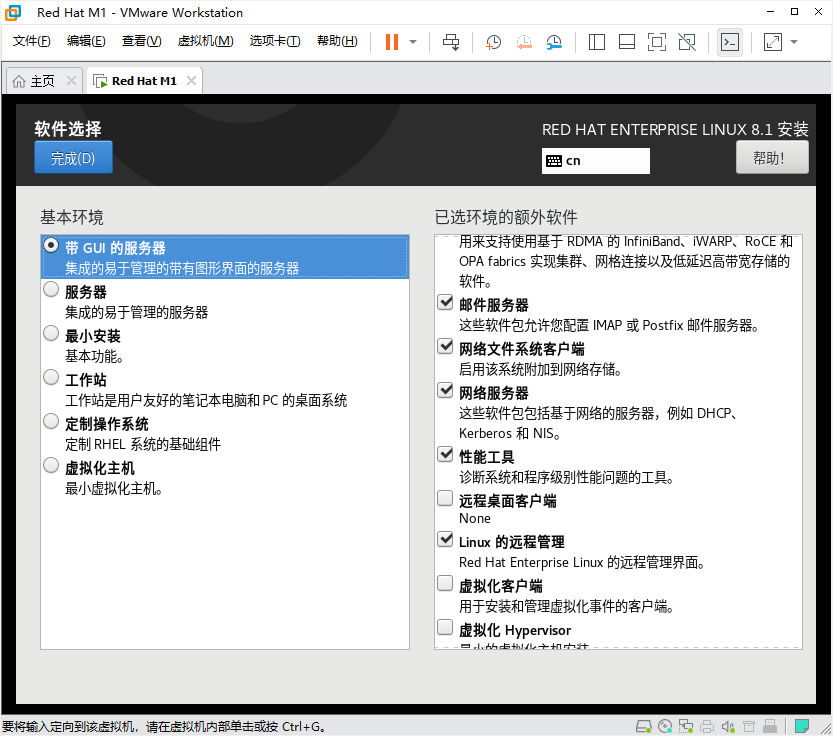833x736 pixels.
Task: Uncheck the 性能工具 checkbox
Action: tap(445, 454)
